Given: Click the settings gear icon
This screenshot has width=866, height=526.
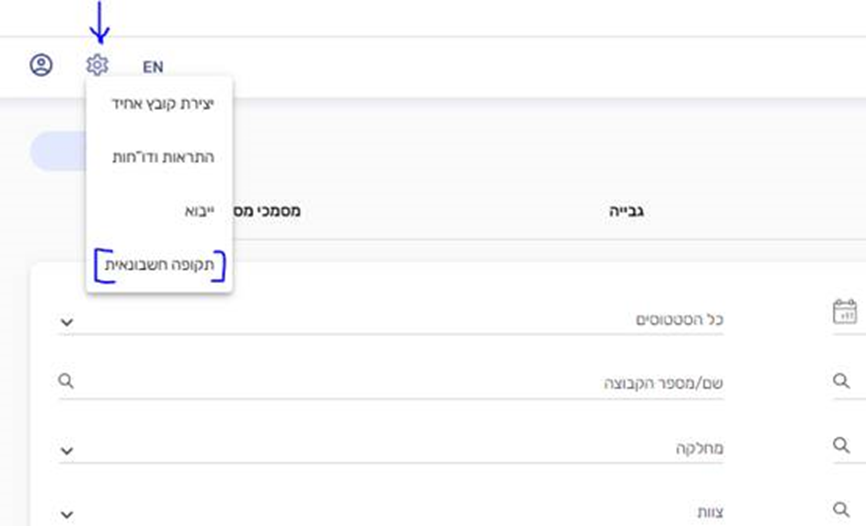Looking at the screenshot, I should [97, 66].
